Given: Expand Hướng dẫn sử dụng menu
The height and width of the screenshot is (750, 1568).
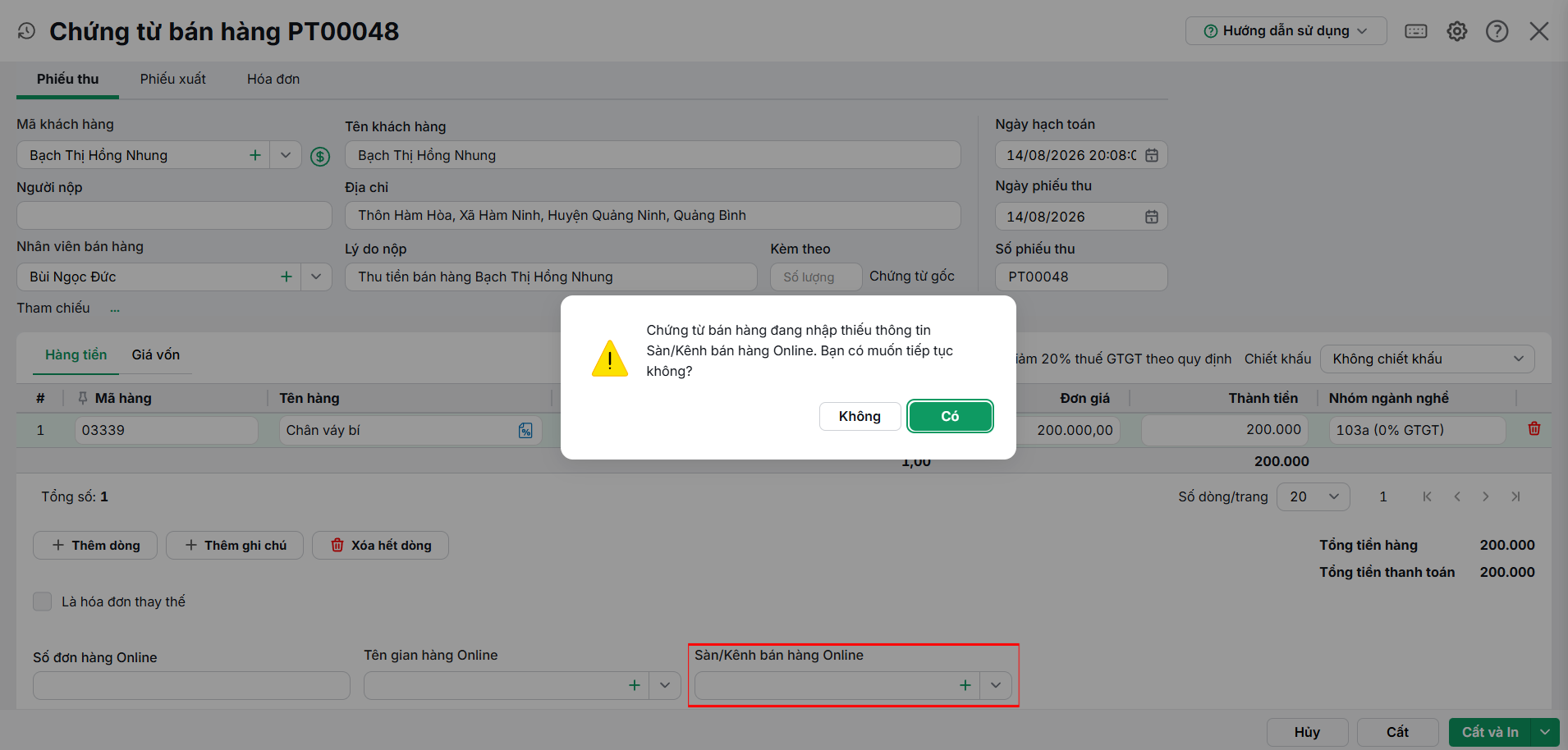Looking at the screenshot, I should click(x=1286, y=31).
